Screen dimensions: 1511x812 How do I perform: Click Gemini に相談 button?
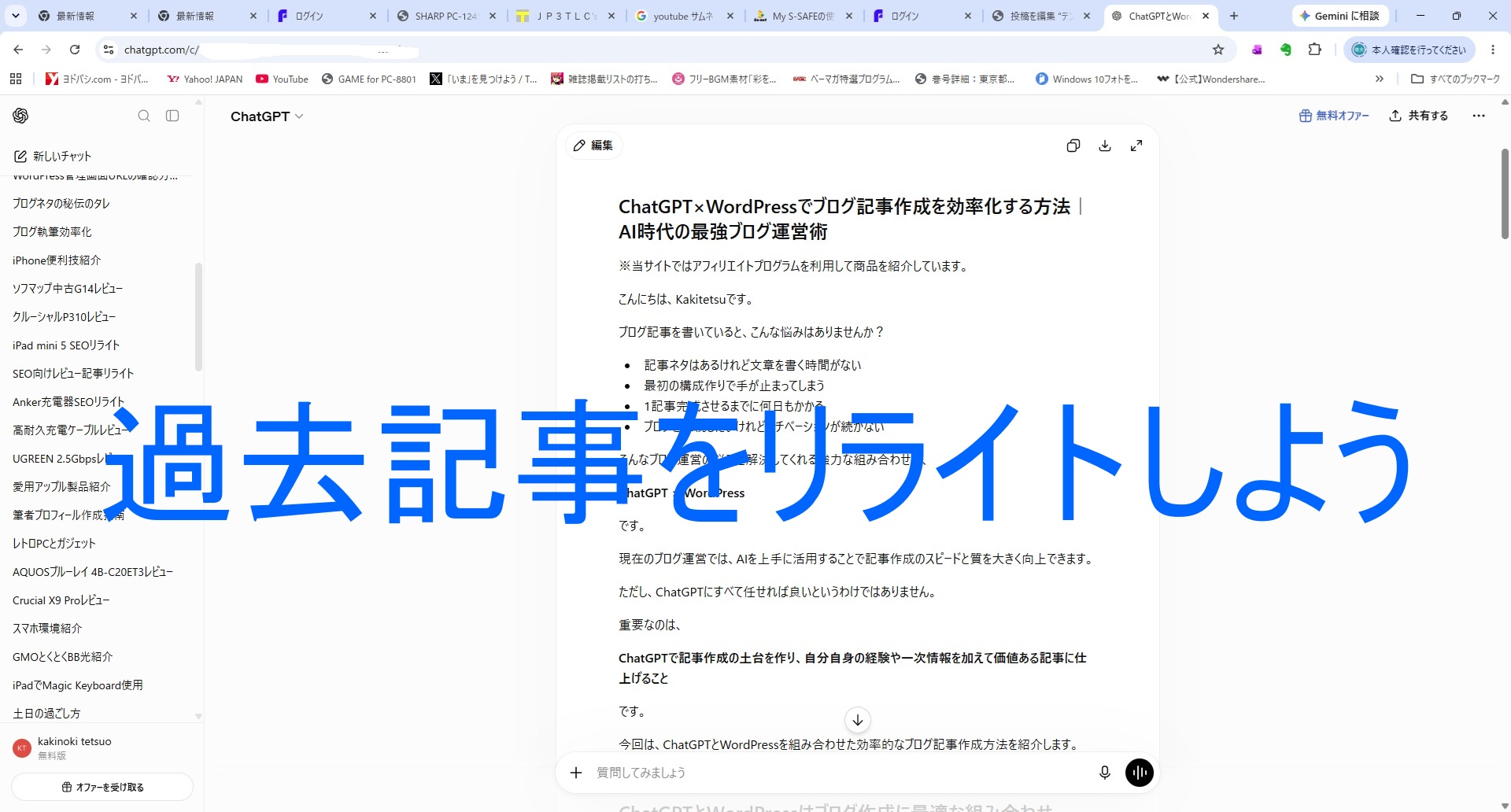coord(1340,16)
